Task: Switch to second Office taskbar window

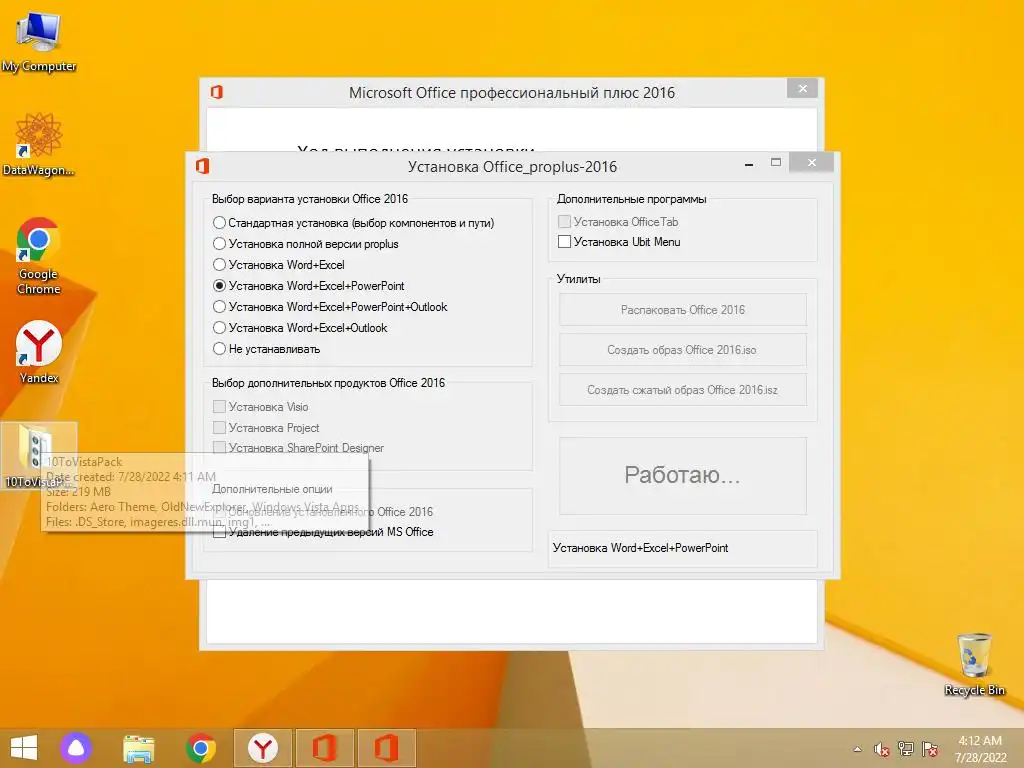Action: 387,748
